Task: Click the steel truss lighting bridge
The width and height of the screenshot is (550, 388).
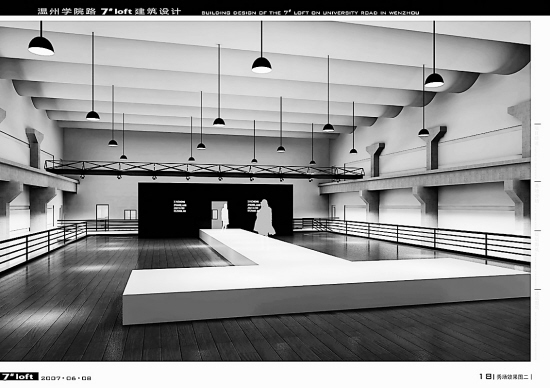Action: coord(204,169)
